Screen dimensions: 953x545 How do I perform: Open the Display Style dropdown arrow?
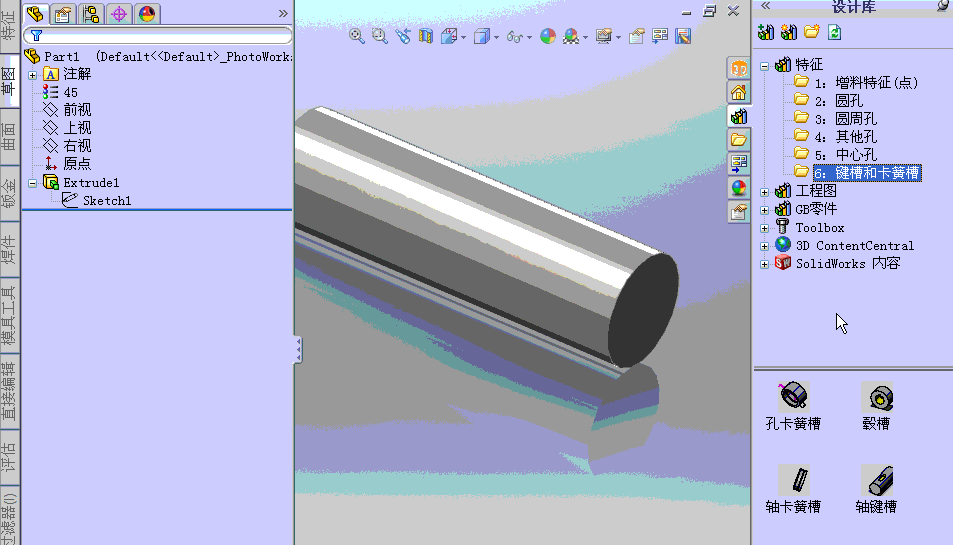497,37
